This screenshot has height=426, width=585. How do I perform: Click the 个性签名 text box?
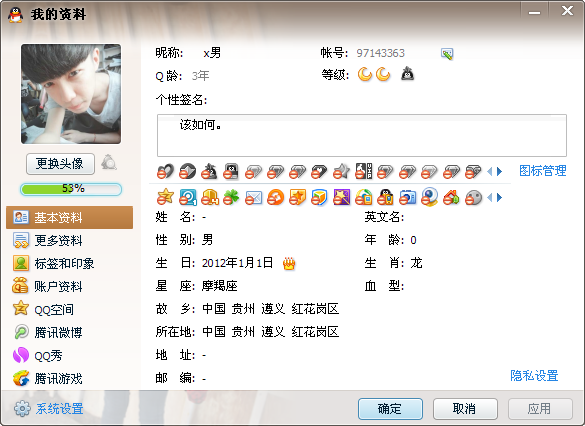pyautogui.click(x=362, y=135)
